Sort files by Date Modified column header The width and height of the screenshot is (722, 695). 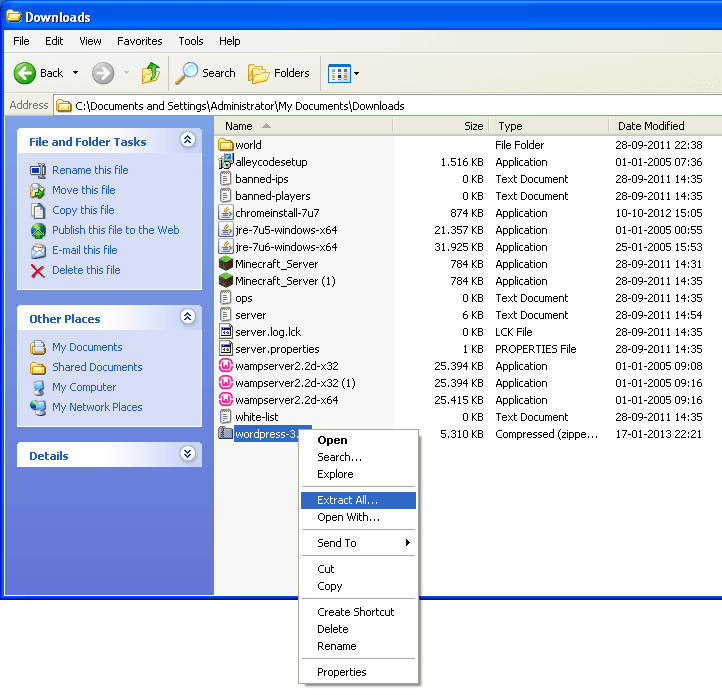[651, 126]
